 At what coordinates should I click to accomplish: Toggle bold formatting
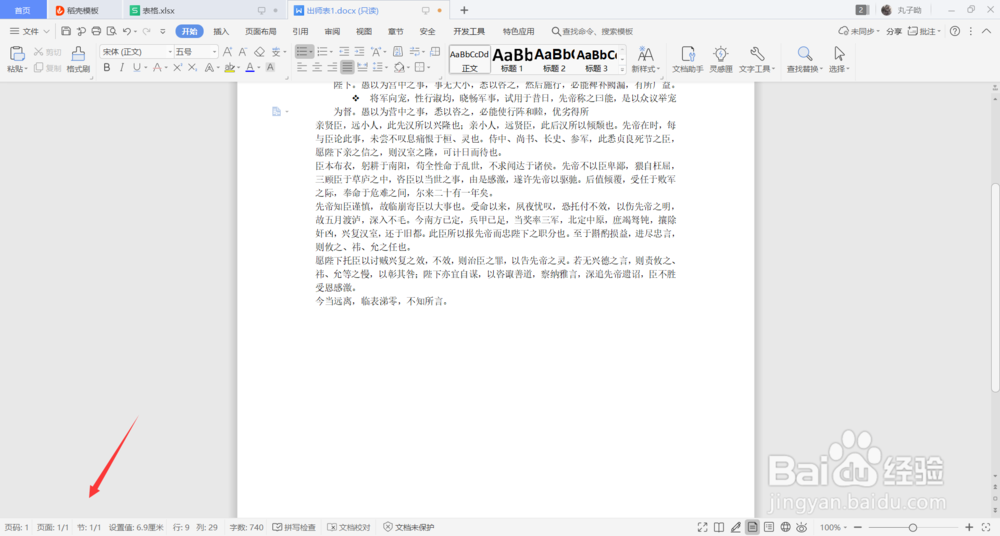coord(107,68)
